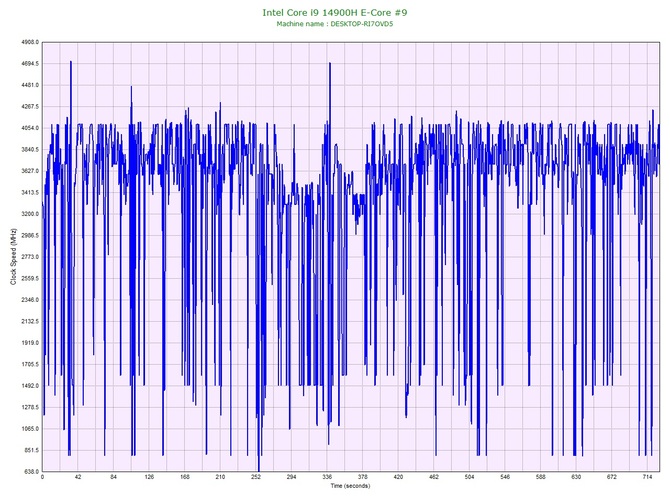Click the 1278.5 y-axis value
Image resolution: width=670 pixels, height=503 pixels.
(30, 407)
